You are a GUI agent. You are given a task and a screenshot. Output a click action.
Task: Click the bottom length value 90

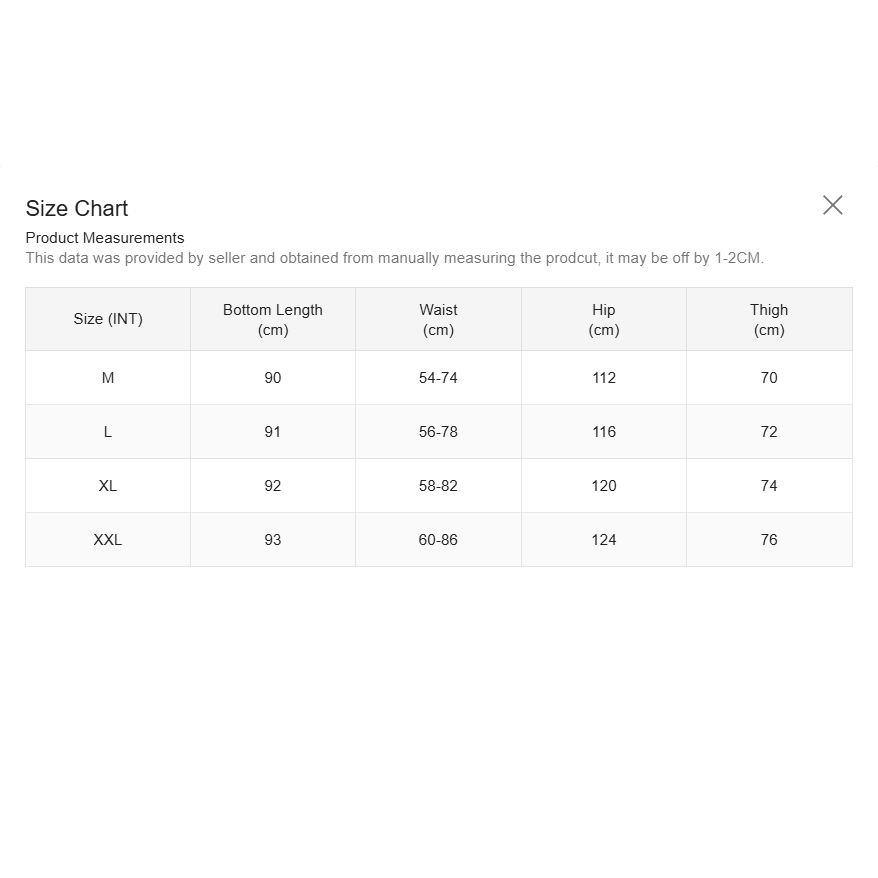tap(273, 378)
